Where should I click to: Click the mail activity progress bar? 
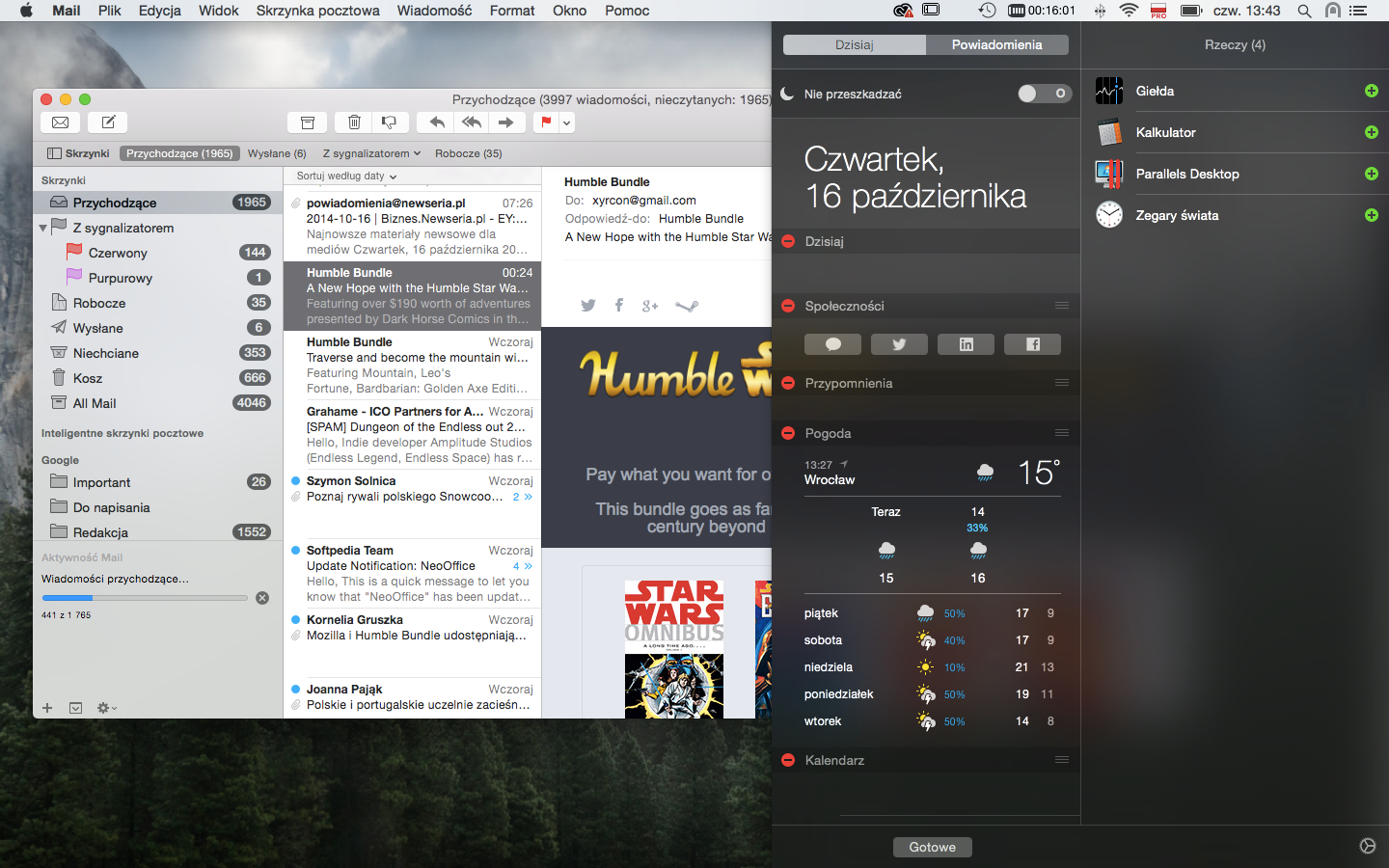click(145, 598)
